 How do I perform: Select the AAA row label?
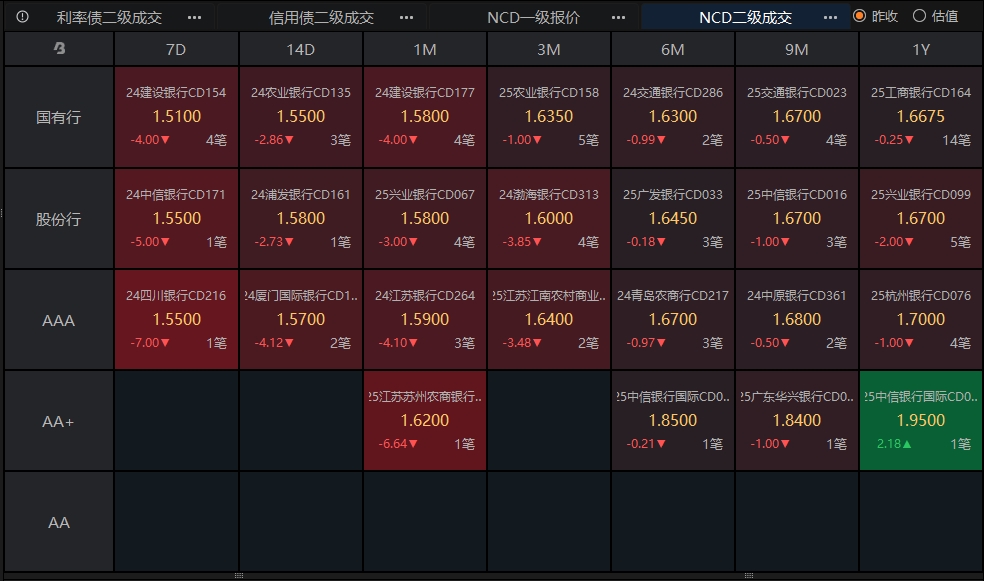click(58, 320)
